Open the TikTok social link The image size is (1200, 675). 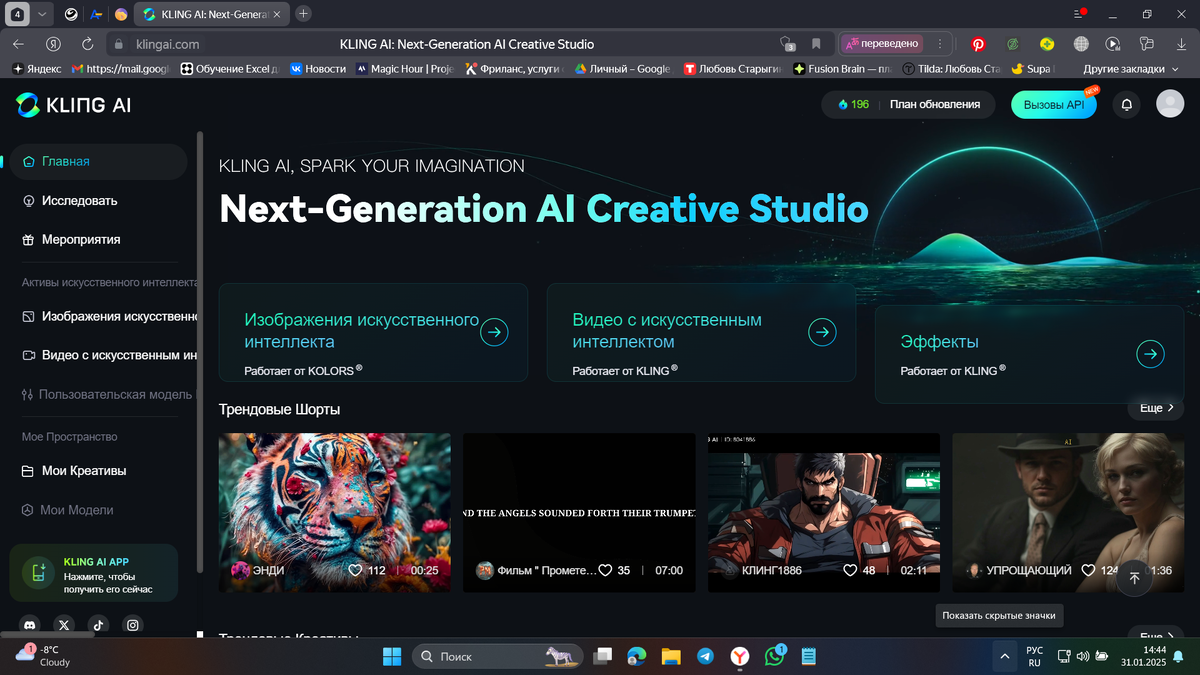click(98, 624)
